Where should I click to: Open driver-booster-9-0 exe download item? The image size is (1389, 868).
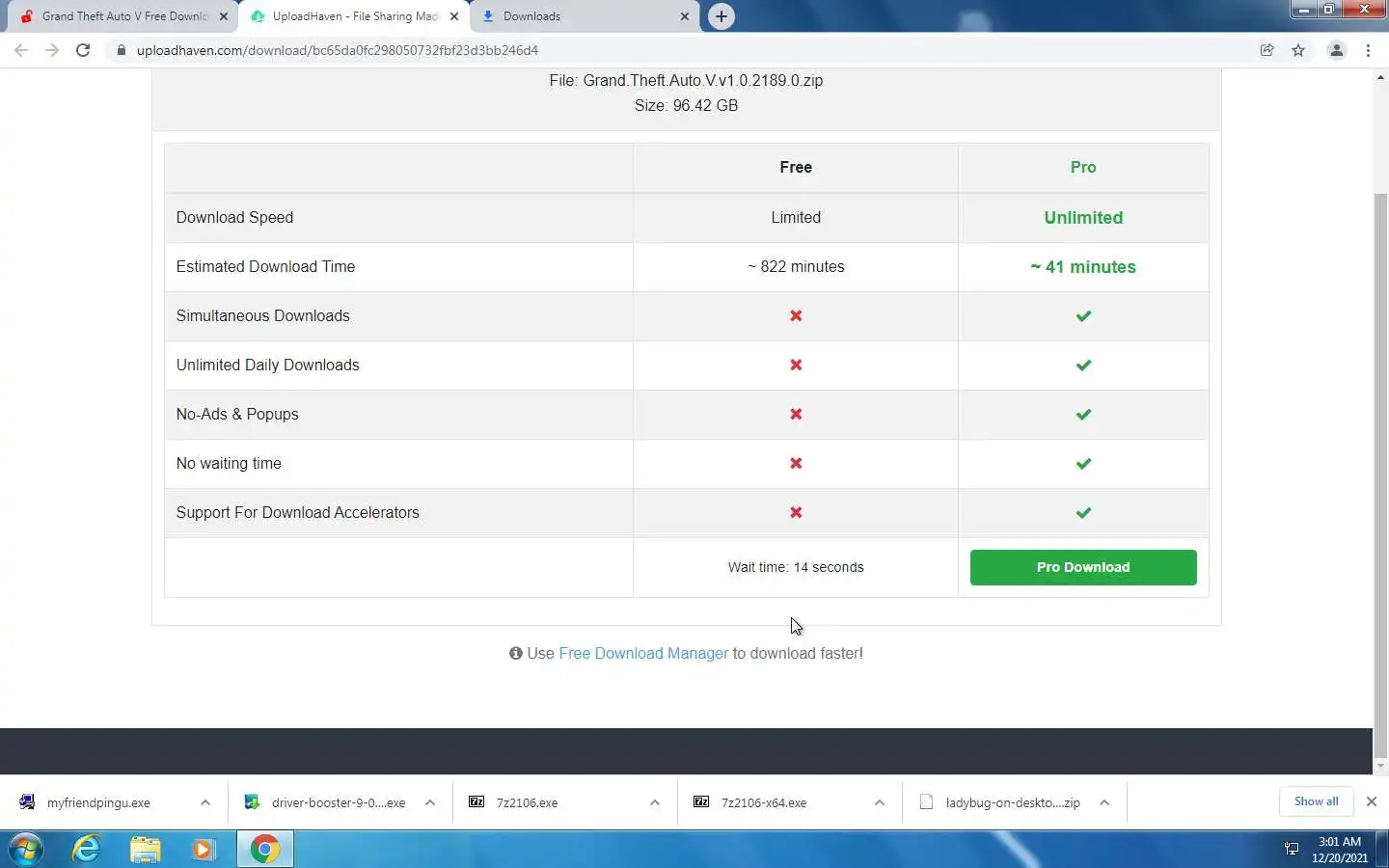pos(338,802)
